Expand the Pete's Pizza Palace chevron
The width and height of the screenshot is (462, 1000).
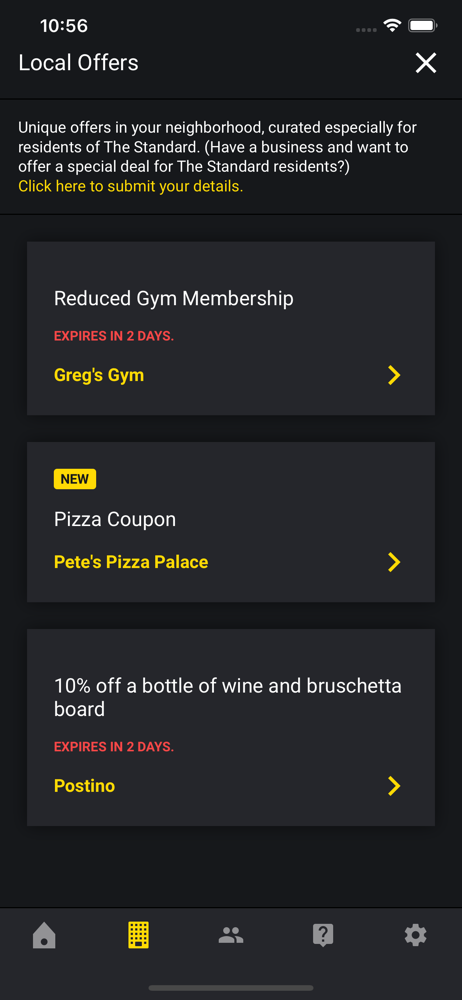(x=394, y=562)
